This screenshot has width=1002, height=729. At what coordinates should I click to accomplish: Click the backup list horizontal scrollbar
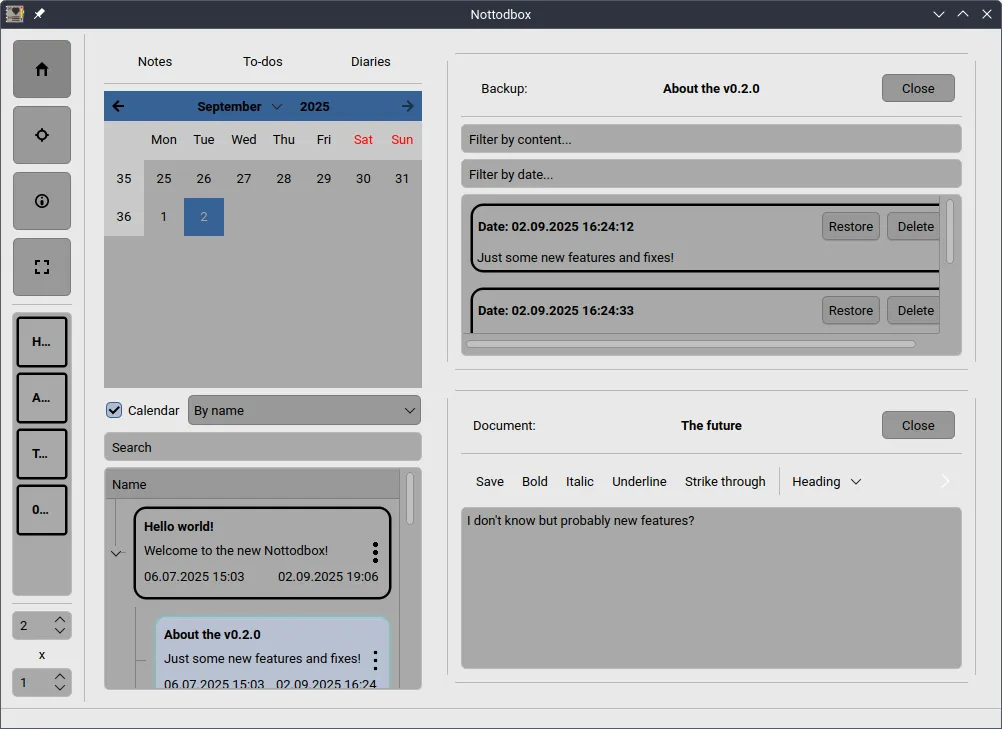[691, 344]
